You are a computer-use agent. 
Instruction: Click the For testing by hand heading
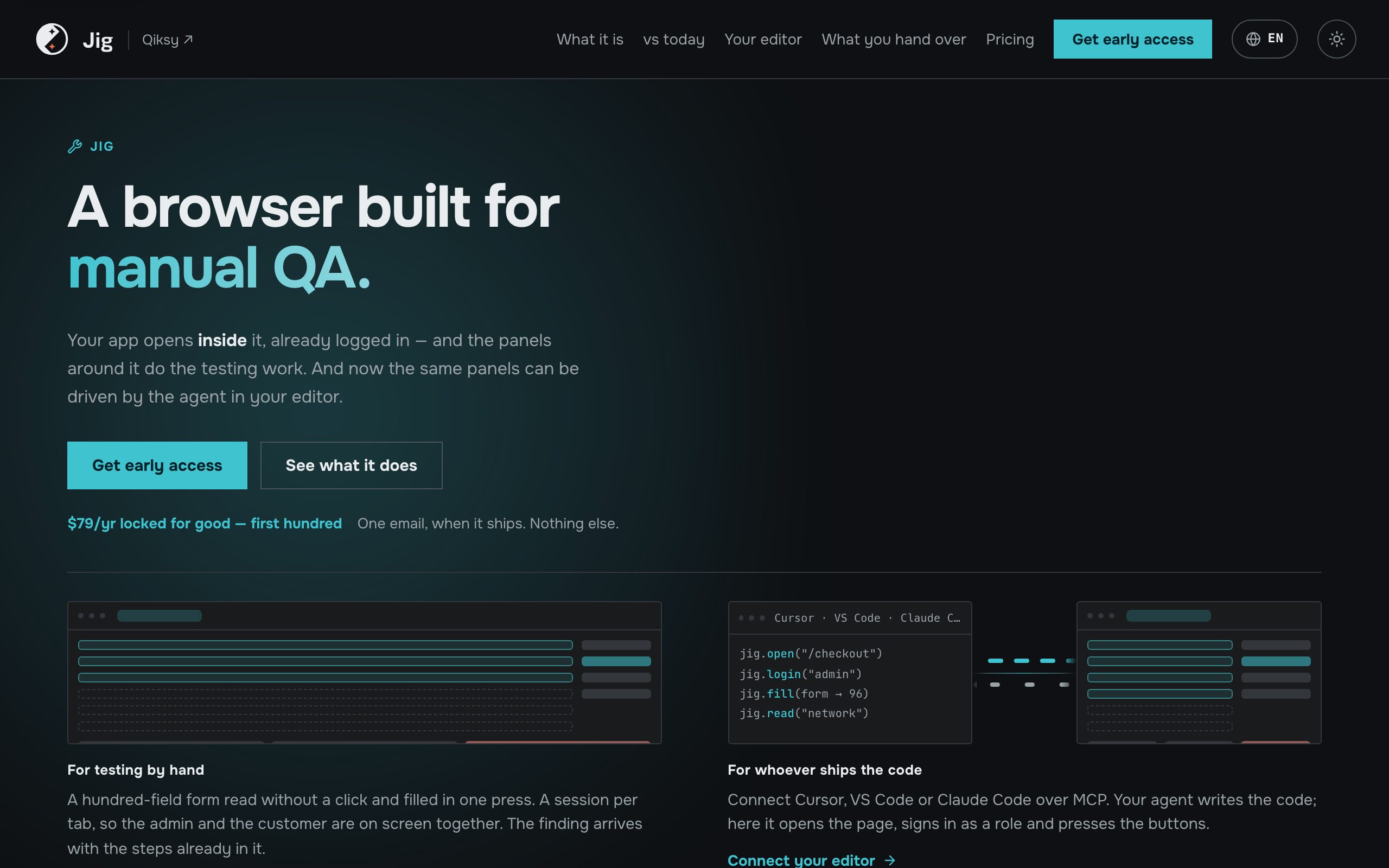coord(136,770)
